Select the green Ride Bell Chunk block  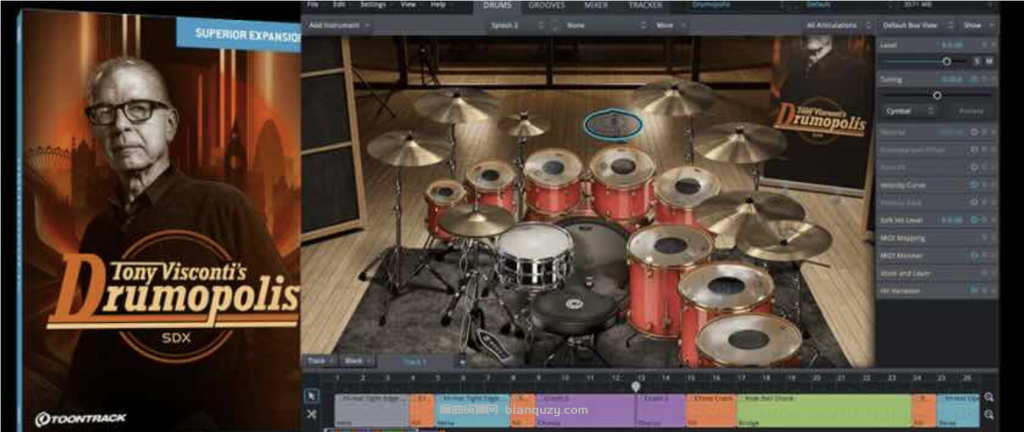point(824,410)
